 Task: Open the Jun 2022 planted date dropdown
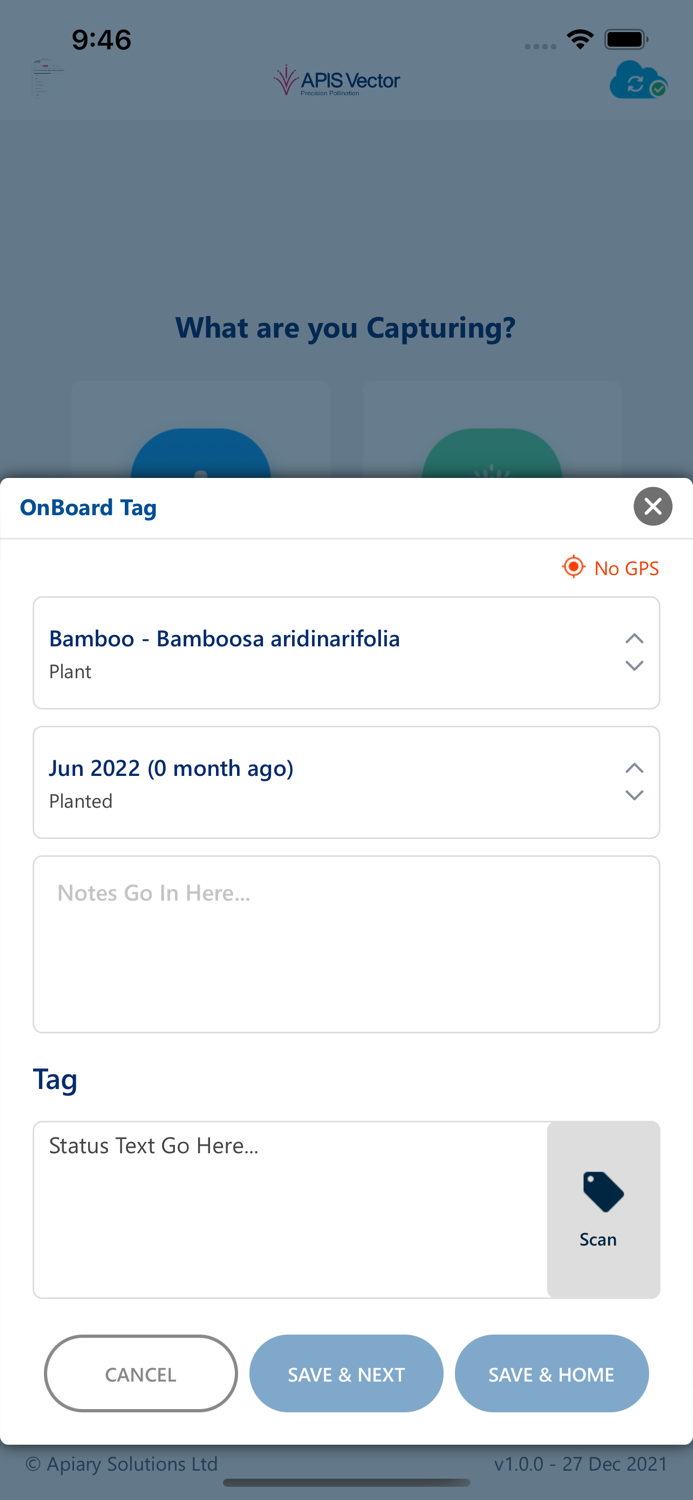pos(320,782)
